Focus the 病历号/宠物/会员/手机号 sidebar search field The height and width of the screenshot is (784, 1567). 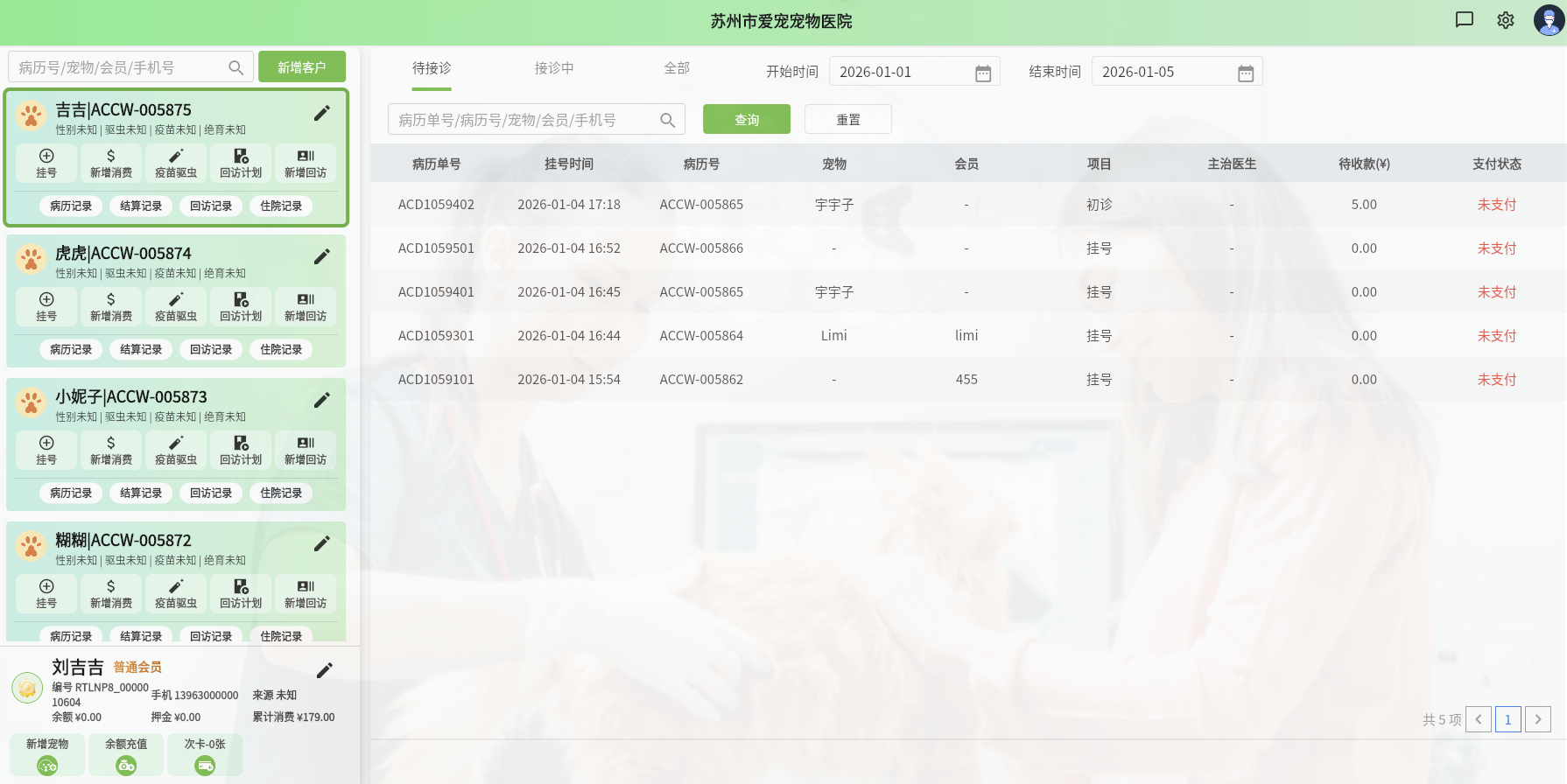(130, 66)
